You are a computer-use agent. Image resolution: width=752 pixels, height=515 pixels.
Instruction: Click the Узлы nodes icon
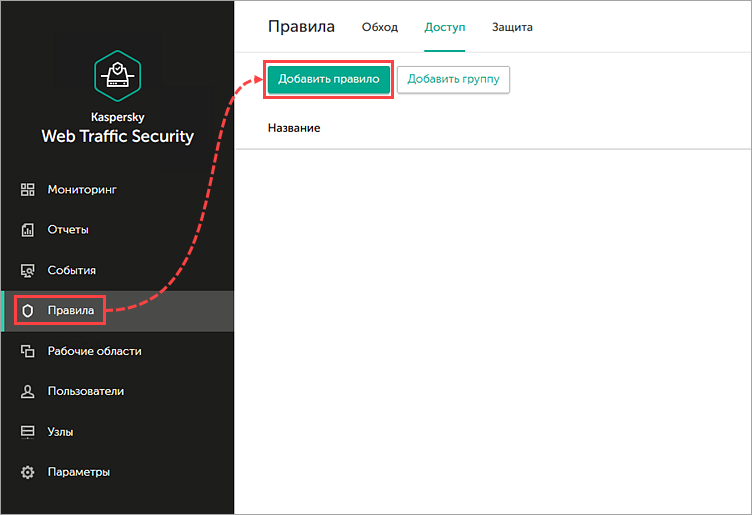tap(28, 432)
